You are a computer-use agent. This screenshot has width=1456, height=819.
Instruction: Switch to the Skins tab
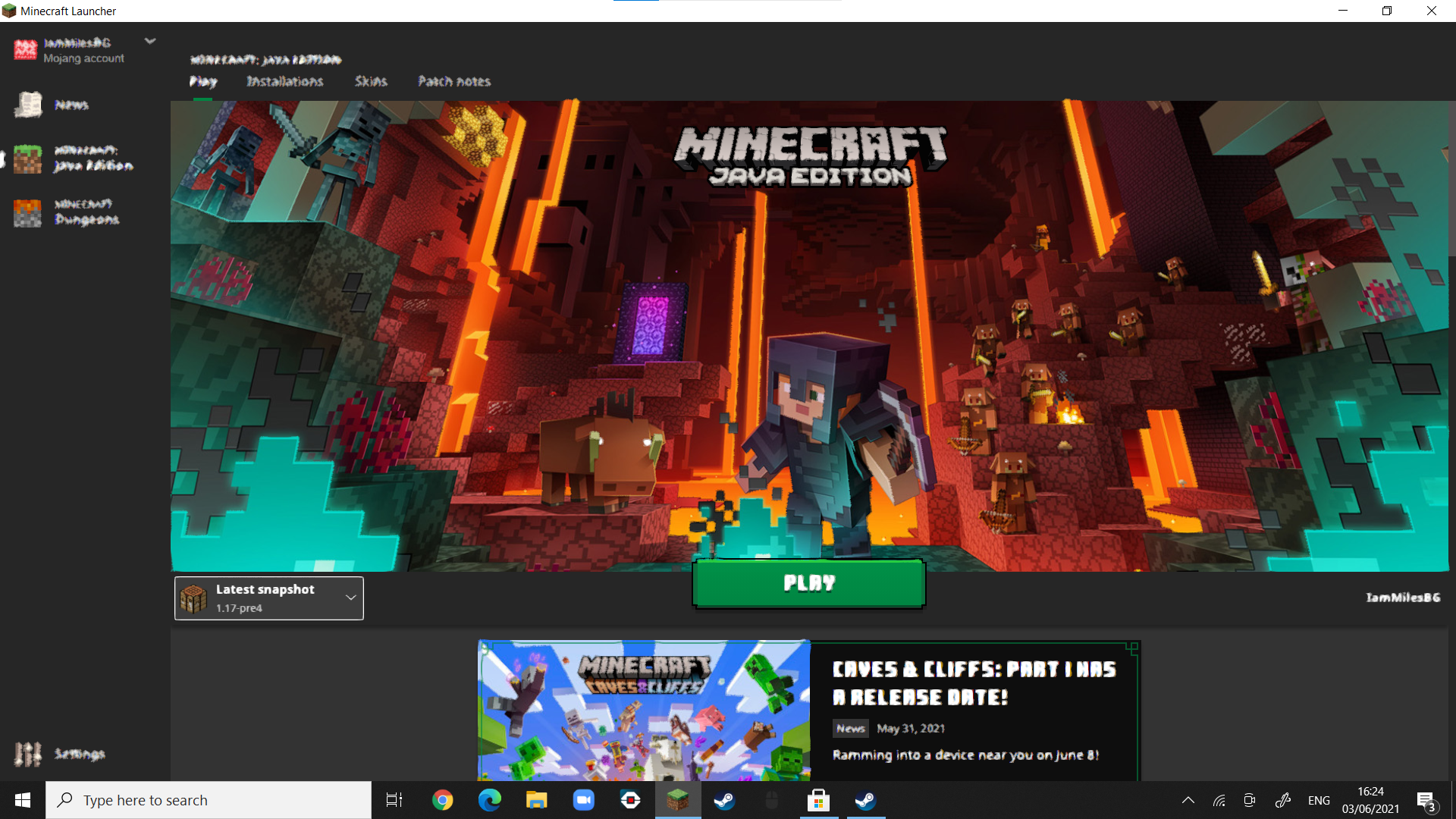pos(371,81)
